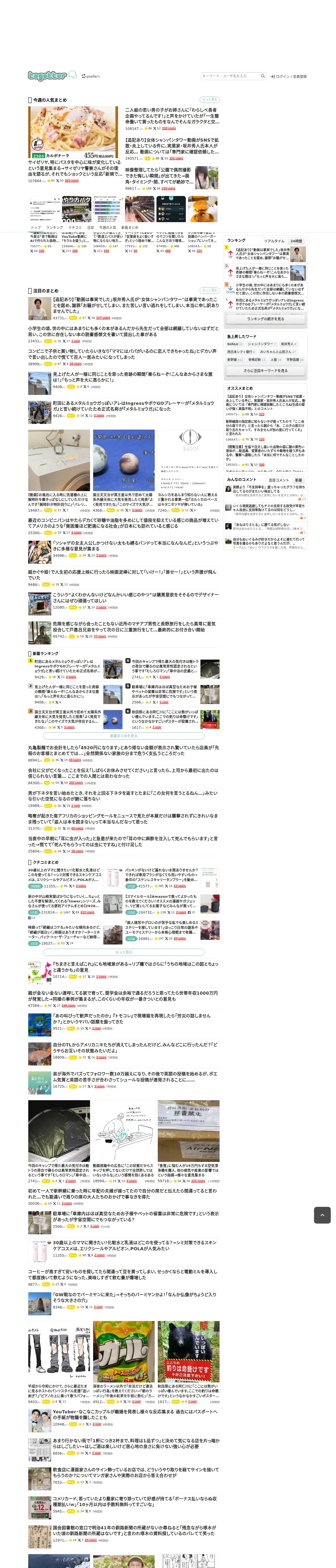Select the 宇野昌磨 keyword tag
336x1568 pixels.
coord(295,360)
